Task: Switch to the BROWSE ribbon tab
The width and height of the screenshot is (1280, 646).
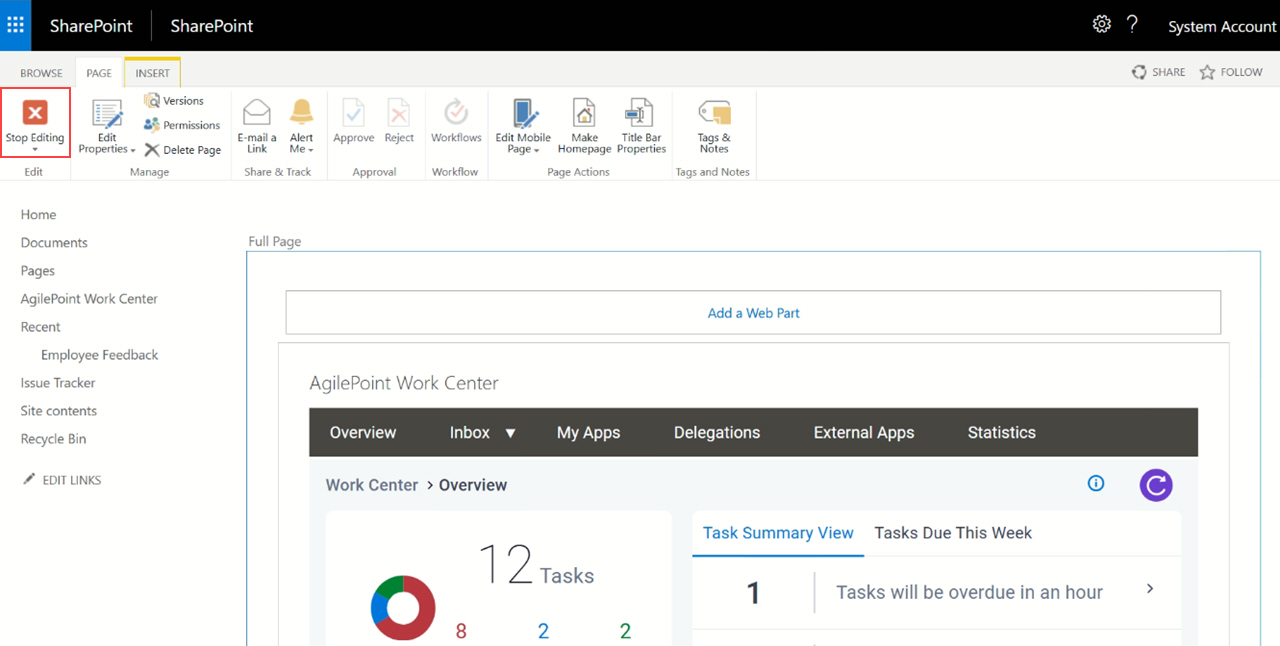Action: (x=41, y=73)
